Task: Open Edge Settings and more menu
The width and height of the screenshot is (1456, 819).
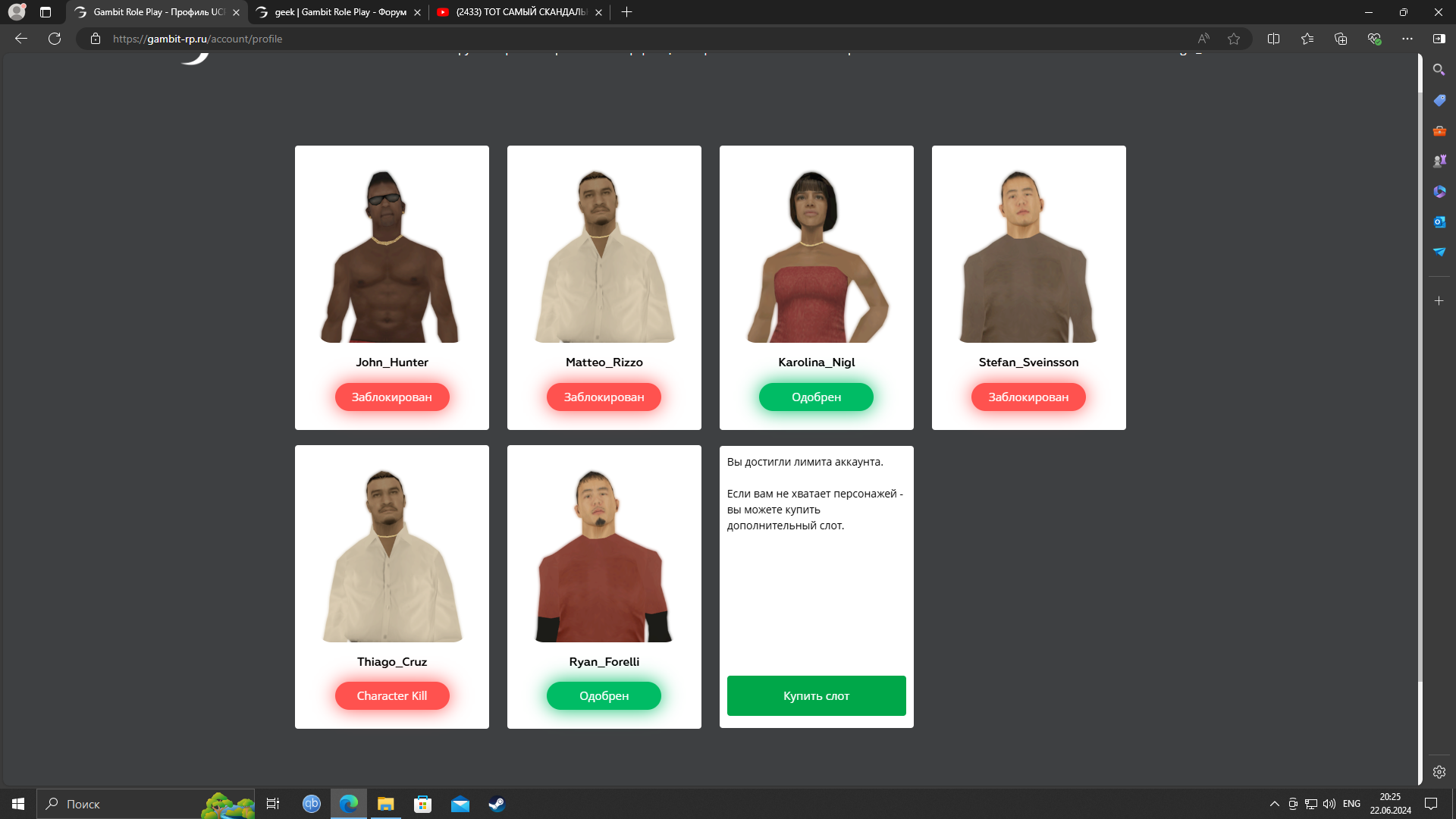Action: point(1407,39)
